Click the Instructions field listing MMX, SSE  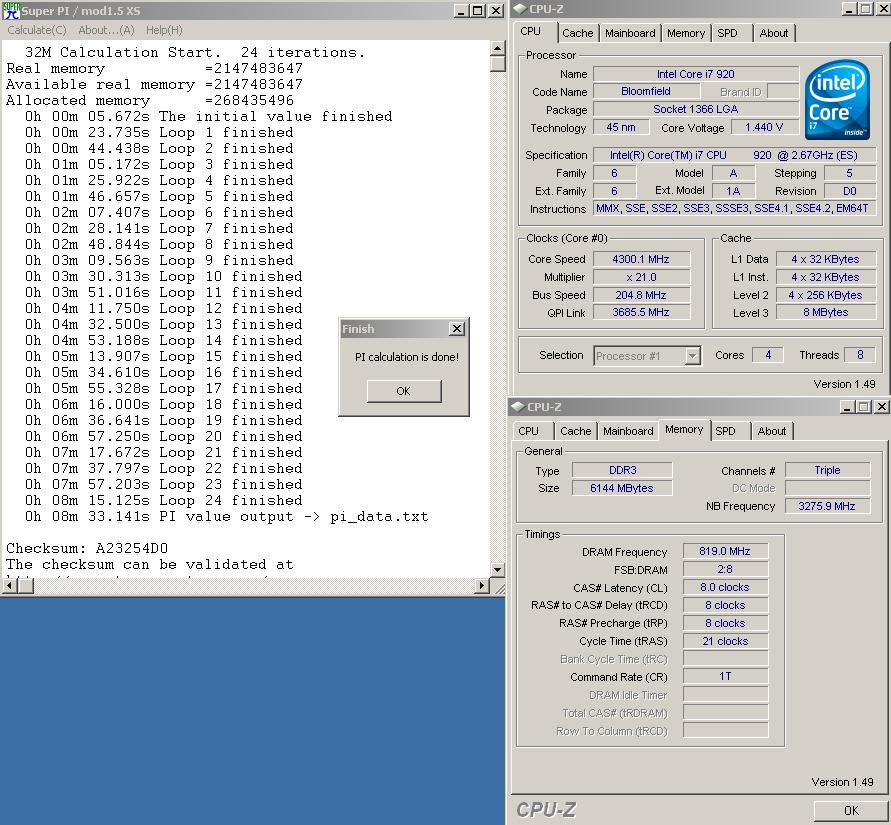pyautogui.click(x=735, y=209)
